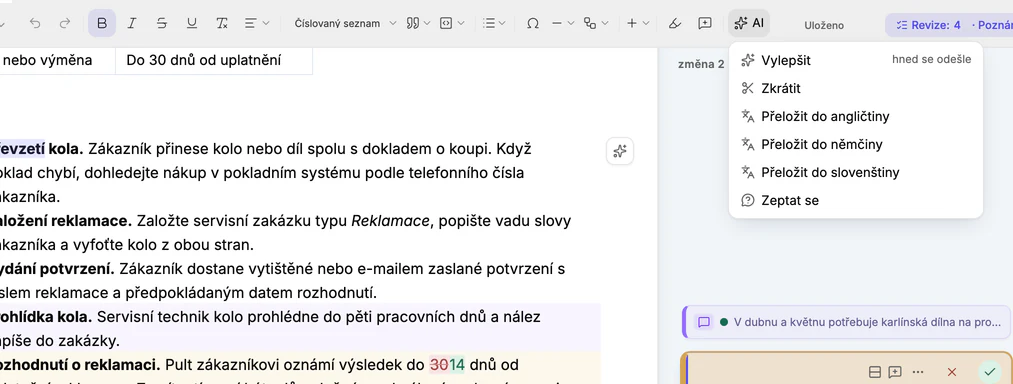This screenshot has height=384, width=1013.
Task: Click the bold heading 'Založení reklamace.'
Action: (66, 221)
